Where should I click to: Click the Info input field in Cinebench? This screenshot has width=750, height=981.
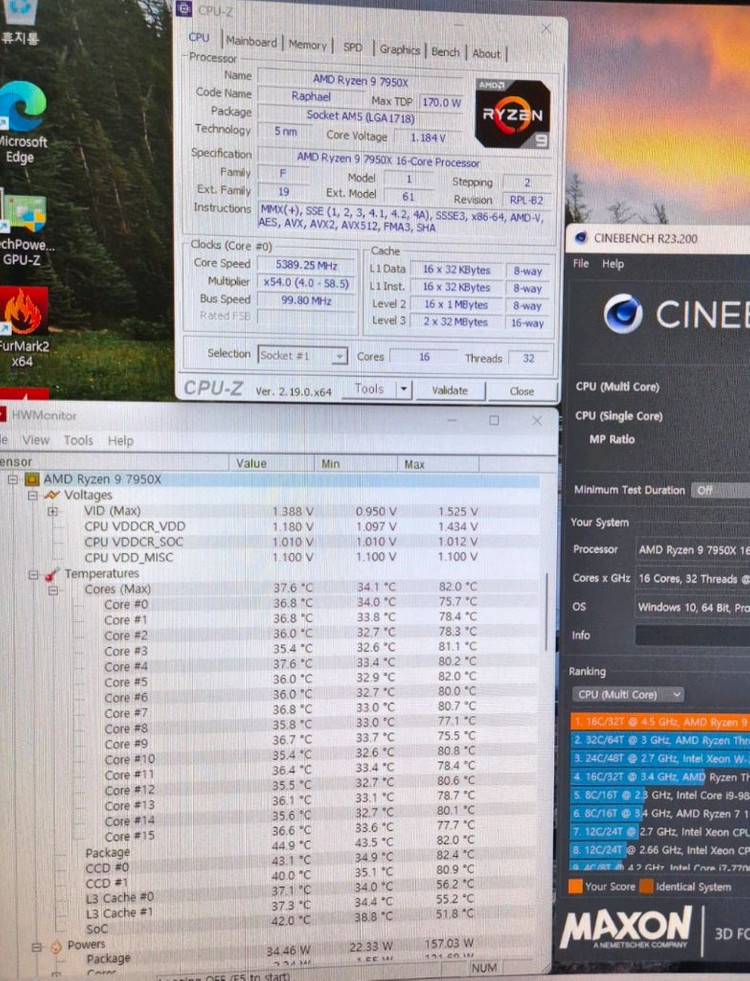tap(692, 635)
